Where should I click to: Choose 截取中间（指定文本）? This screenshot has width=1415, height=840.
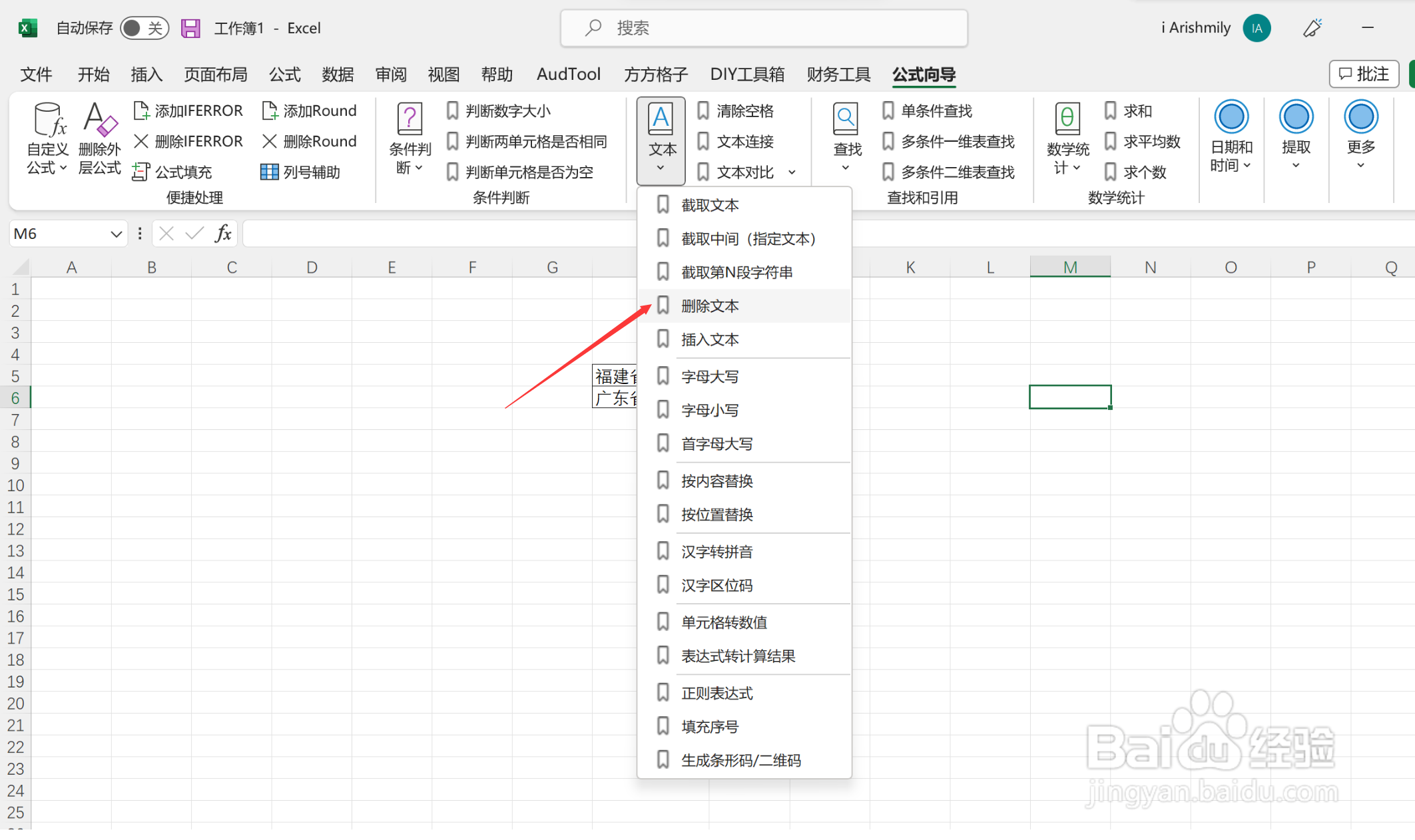click(744, 238)
